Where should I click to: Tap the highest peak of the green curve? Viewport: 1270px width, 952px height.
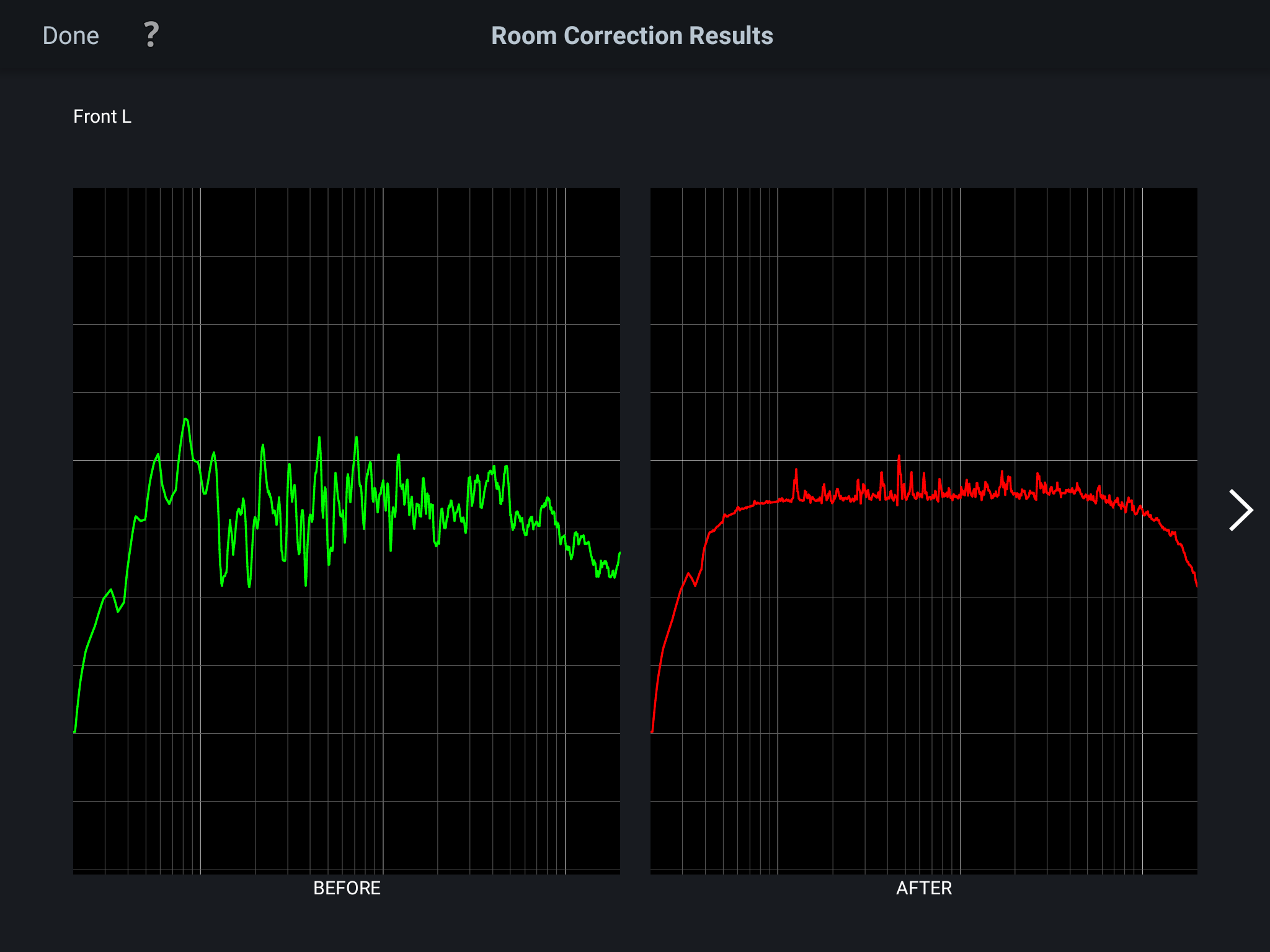(185, 420)
